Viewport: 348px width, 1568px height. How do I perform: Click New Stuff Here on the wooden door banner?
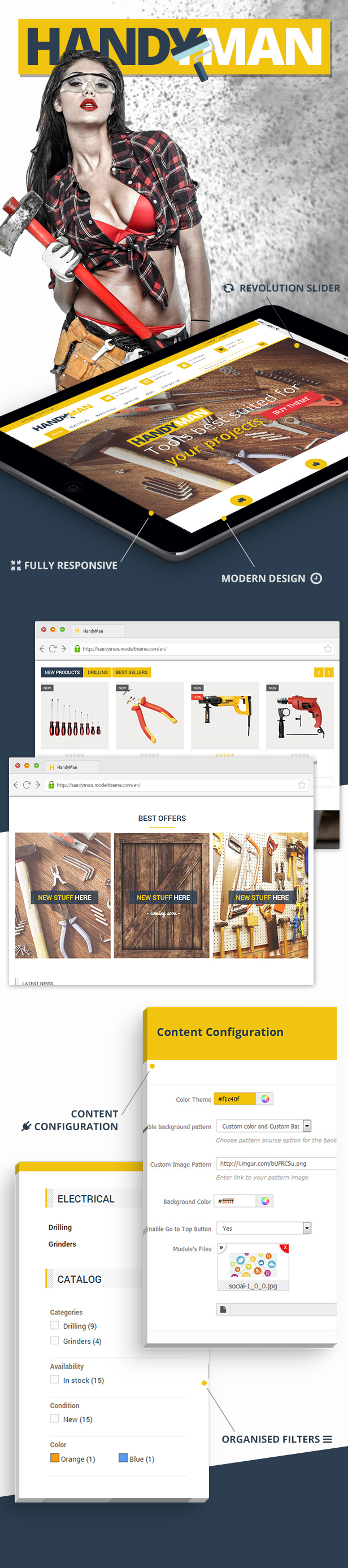click(163, 897)
